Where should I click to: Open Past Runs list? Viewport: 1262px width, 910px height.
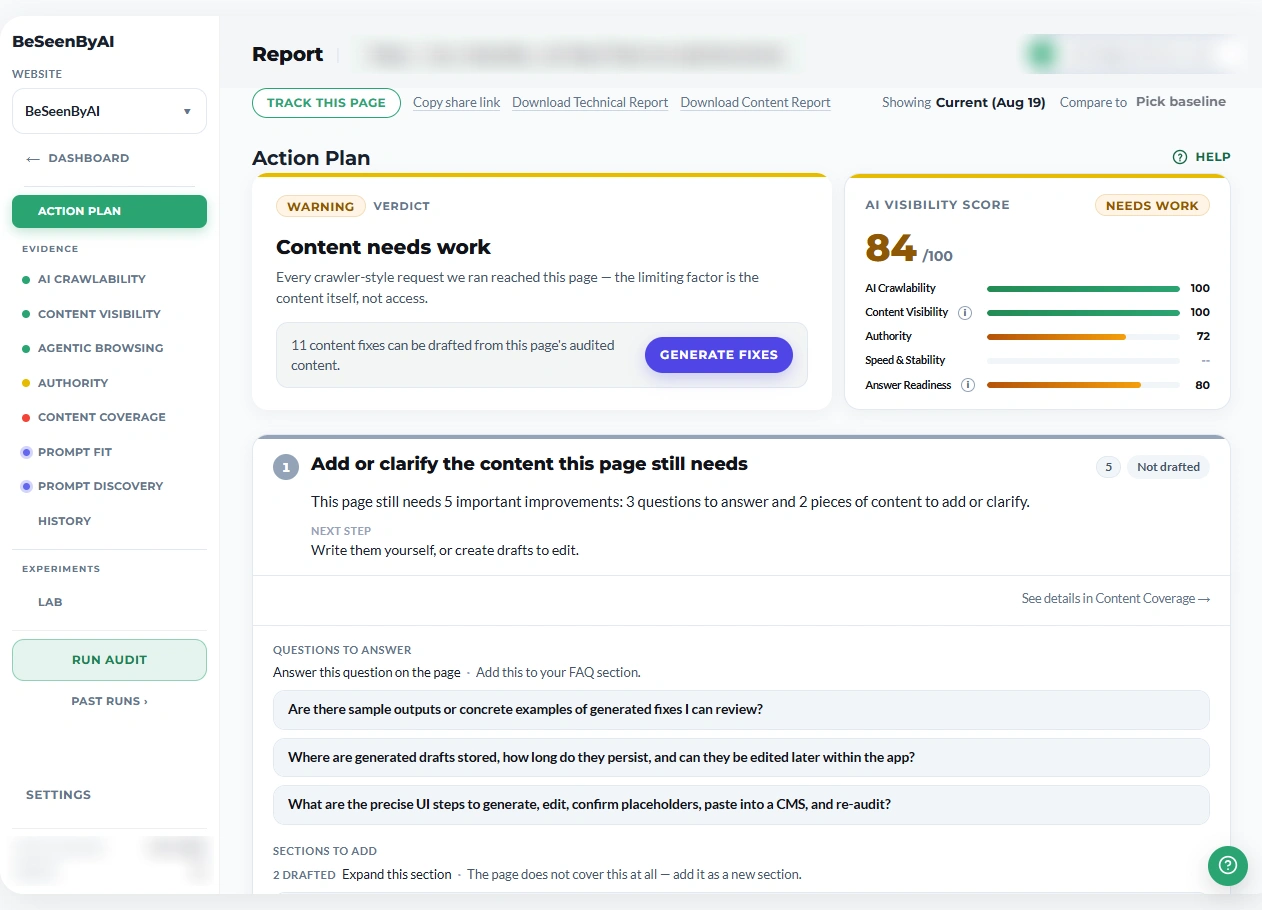(x=109, y=701)
